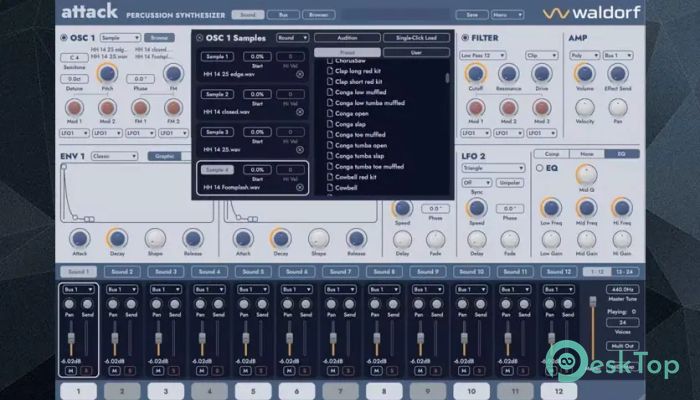700x400 pixels.
Task: Click the EQ Mid Q knob
Action: (x=587, y=175)
